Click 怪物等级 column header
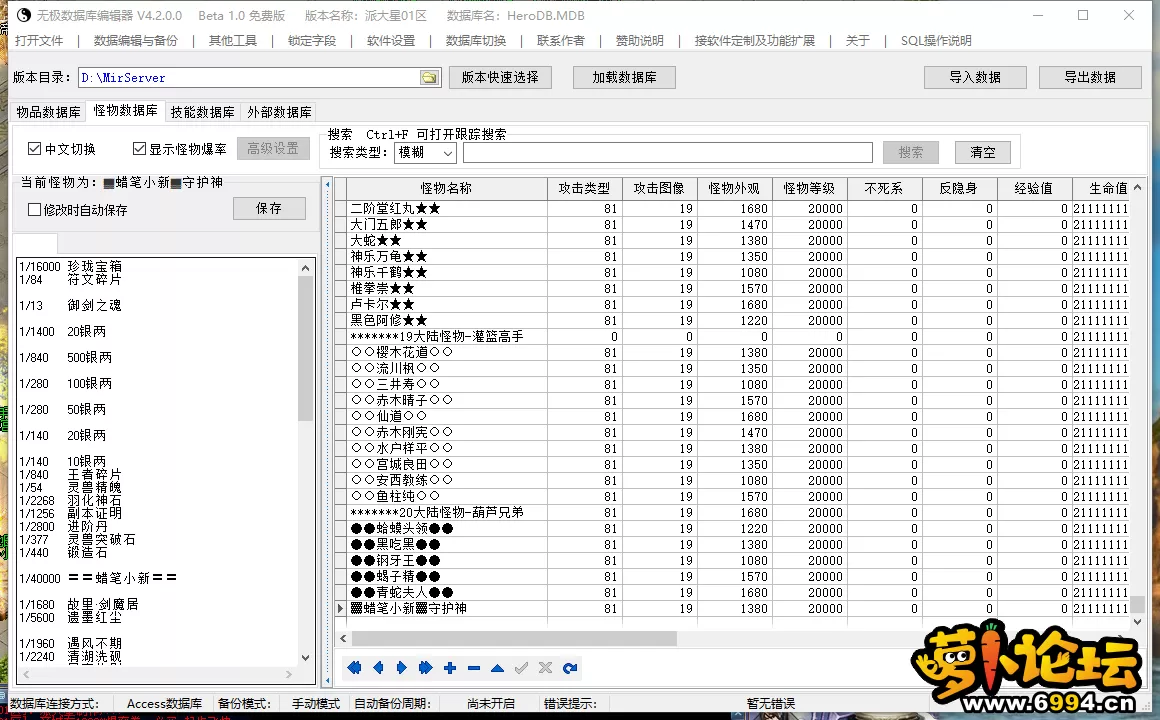 tap(809, 188)
